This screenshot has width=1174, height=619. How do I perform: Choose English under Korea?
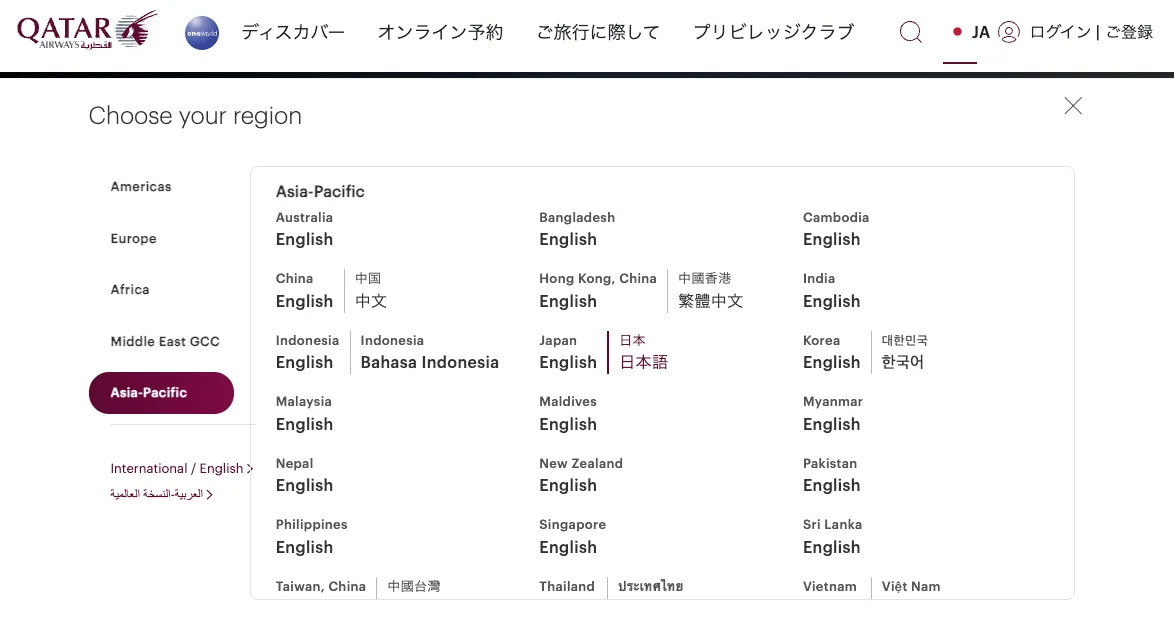click(831, 362)
